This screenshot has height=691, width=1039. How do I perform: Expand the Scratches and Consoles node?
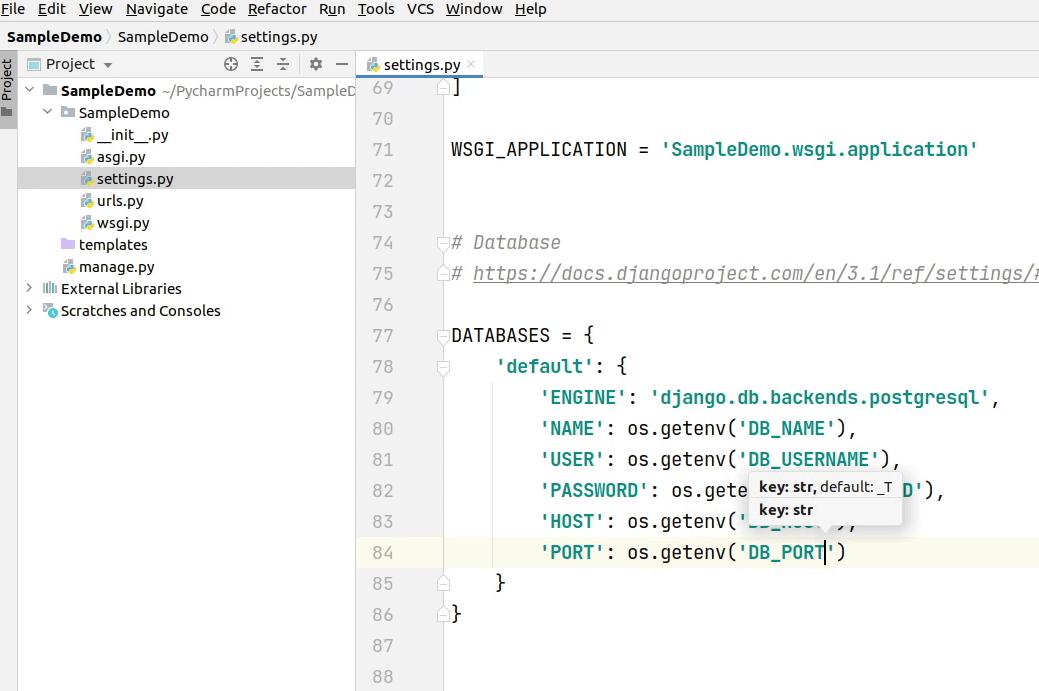coord(29,311)
